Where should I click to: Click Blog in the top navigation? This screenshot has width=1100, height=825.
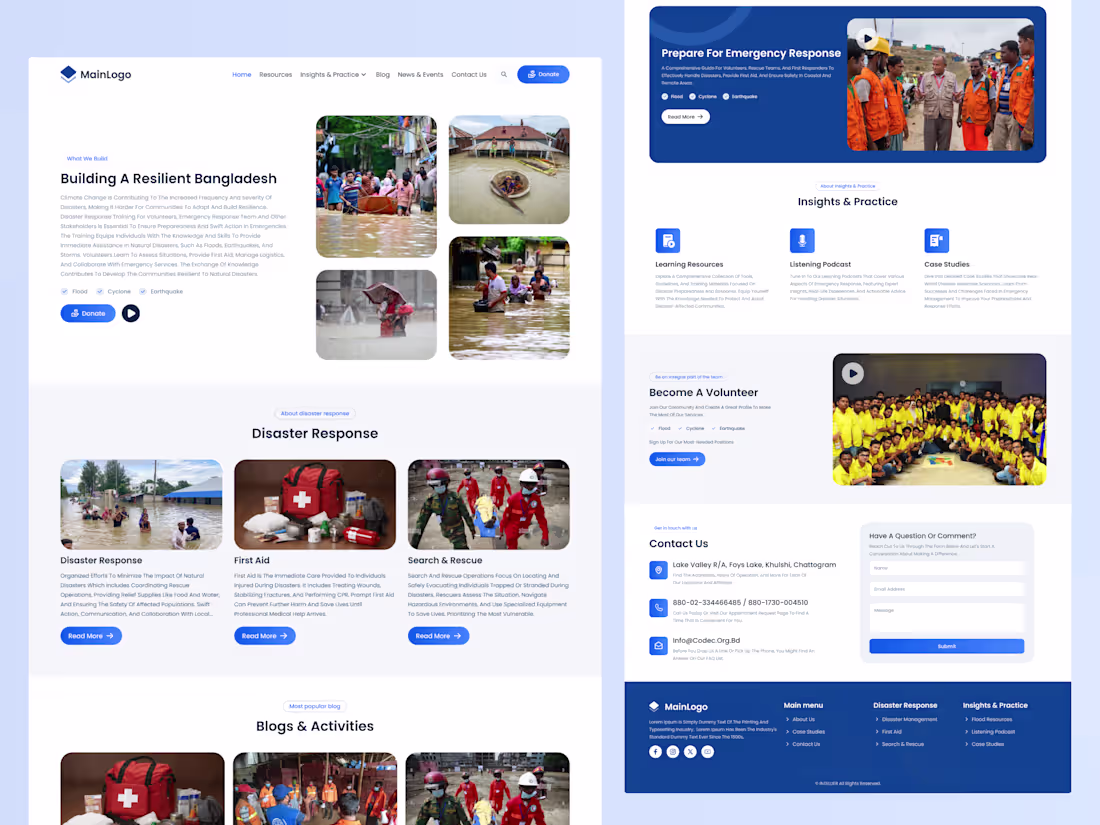(383, 74)
